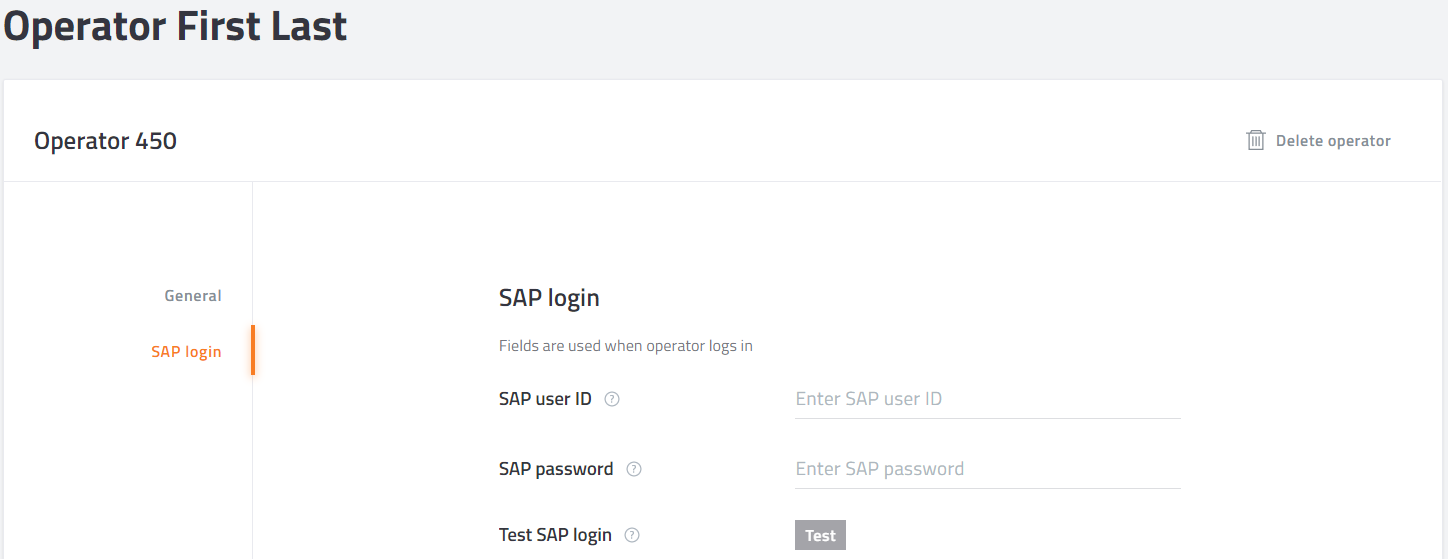Open help icon beside SAP password

coord(634,469)
